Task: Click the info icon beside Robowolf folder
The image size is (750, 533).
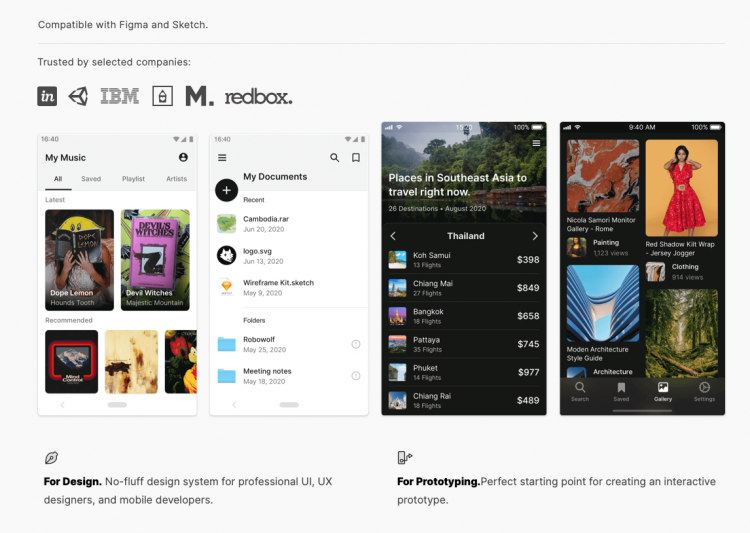Action: tap(356, 345)
